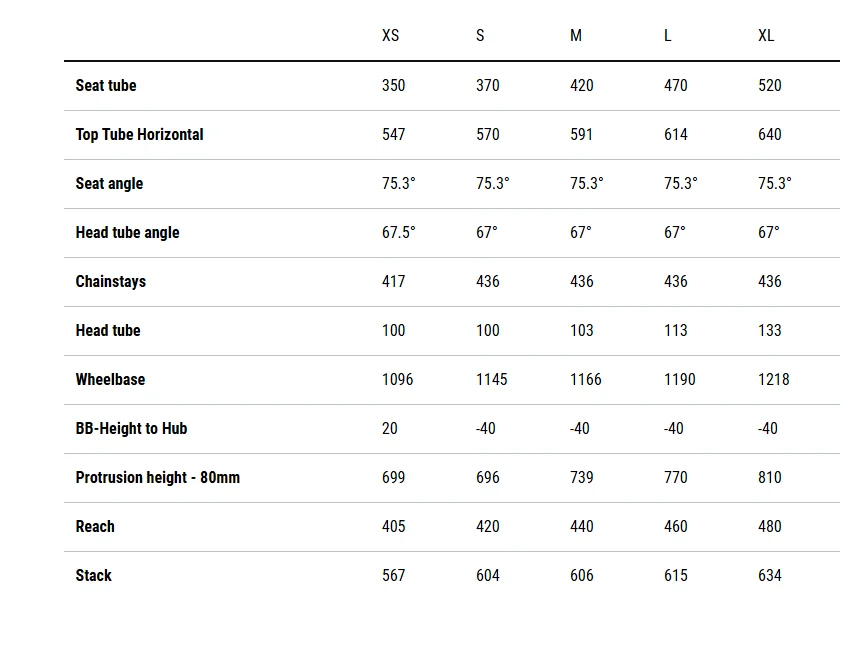Select the Head tube angle row label
Screen dimensions: 860x649
pyautogui.click(x=127, y=233)
